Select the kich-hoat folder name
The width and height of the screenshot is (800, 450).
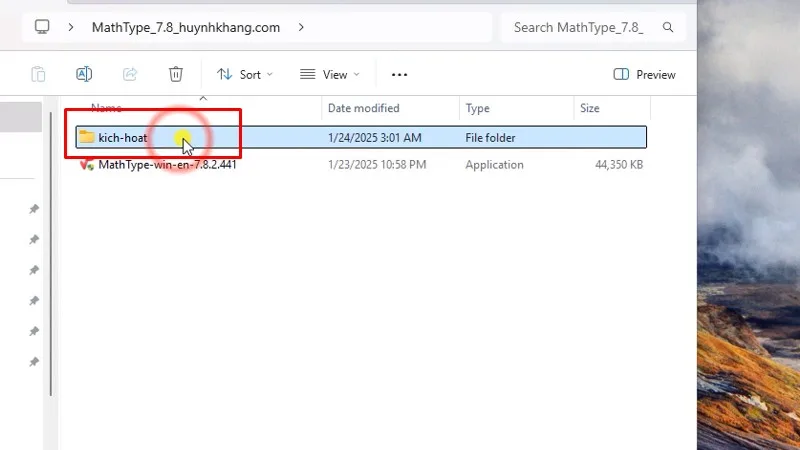(122, 138)
